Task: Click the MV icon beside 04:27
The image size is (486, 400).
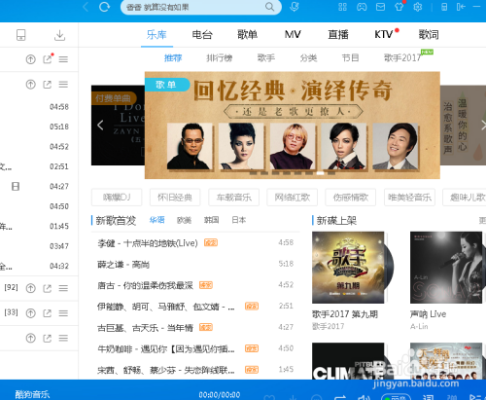Action: [x=15, y=186]
